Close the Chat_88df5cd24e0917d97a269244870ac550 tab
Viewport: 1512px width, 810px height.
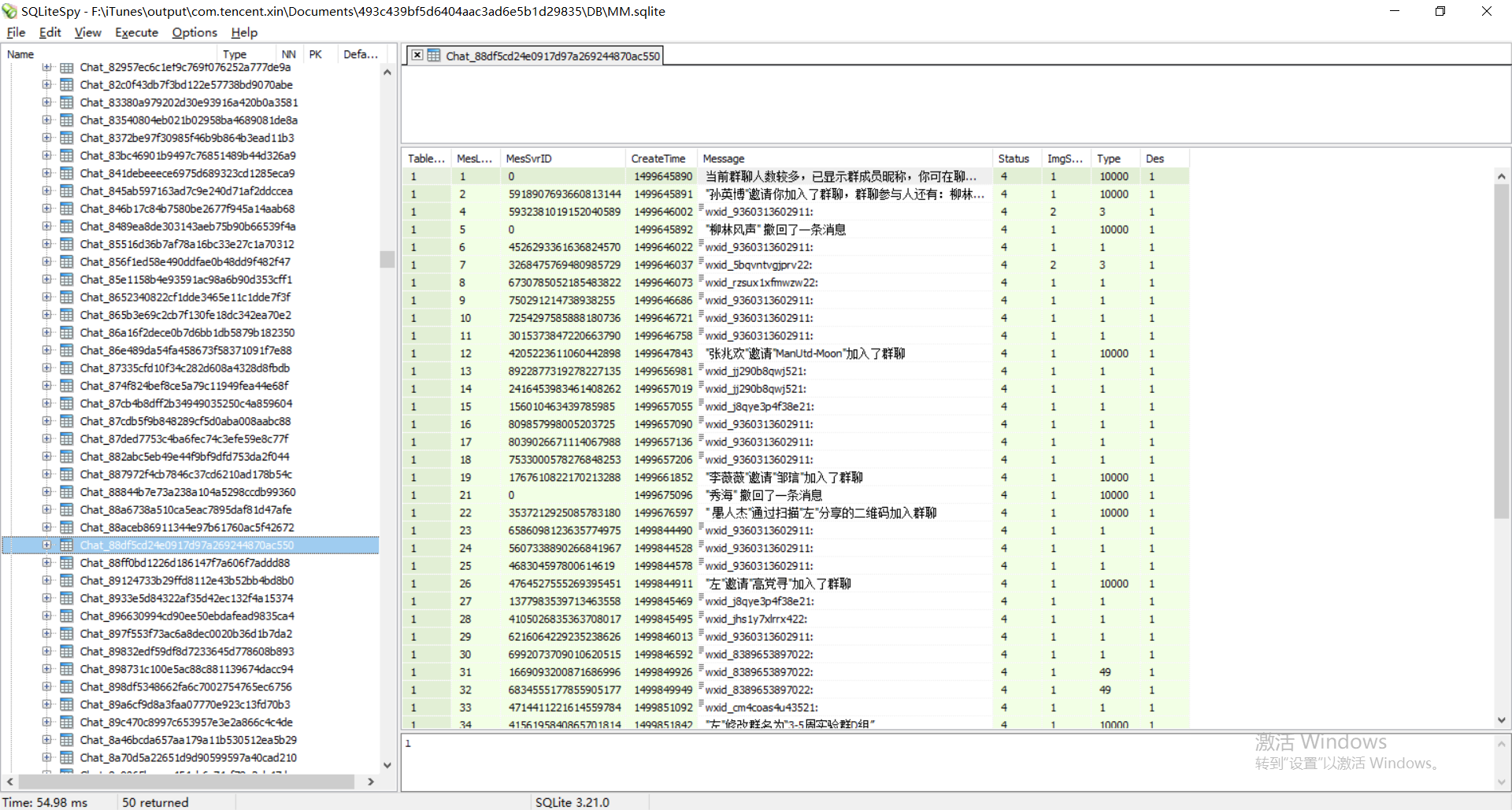417,55
